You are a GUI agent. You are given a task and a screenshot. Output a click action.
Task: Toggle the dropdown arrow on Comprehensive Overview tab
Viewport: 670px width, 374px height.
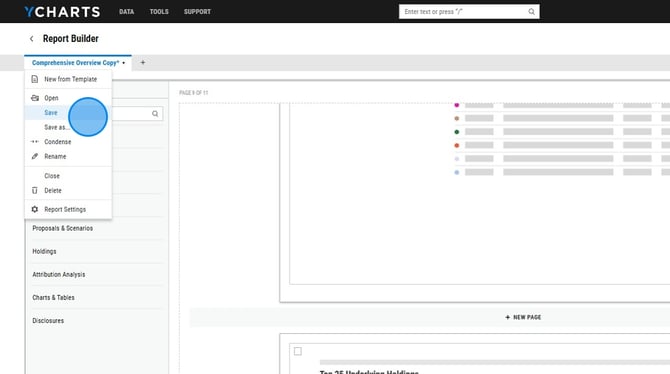[x=123, y=63]
